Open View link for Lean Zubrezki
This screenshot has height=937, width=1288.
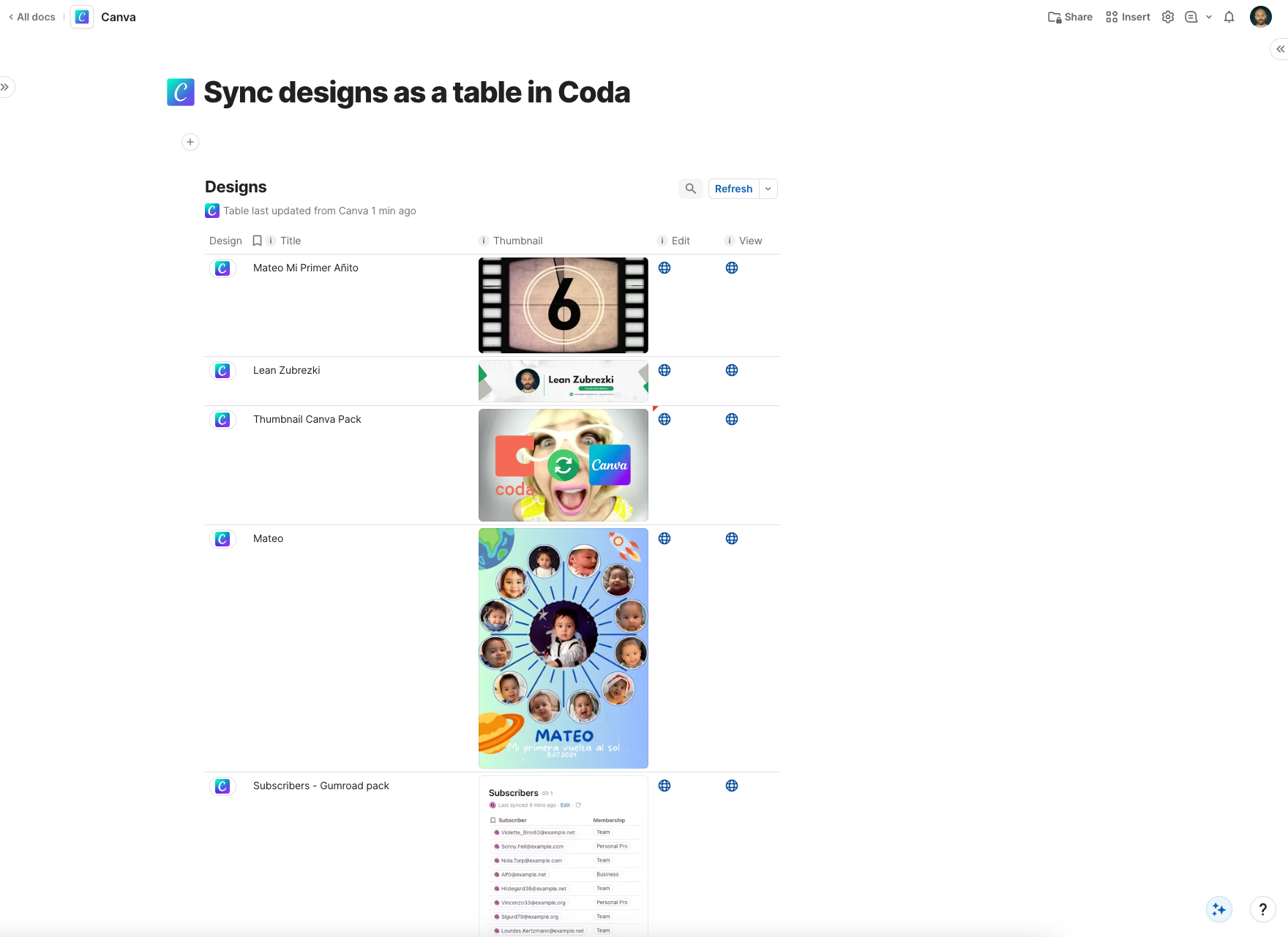pos(732,370)
